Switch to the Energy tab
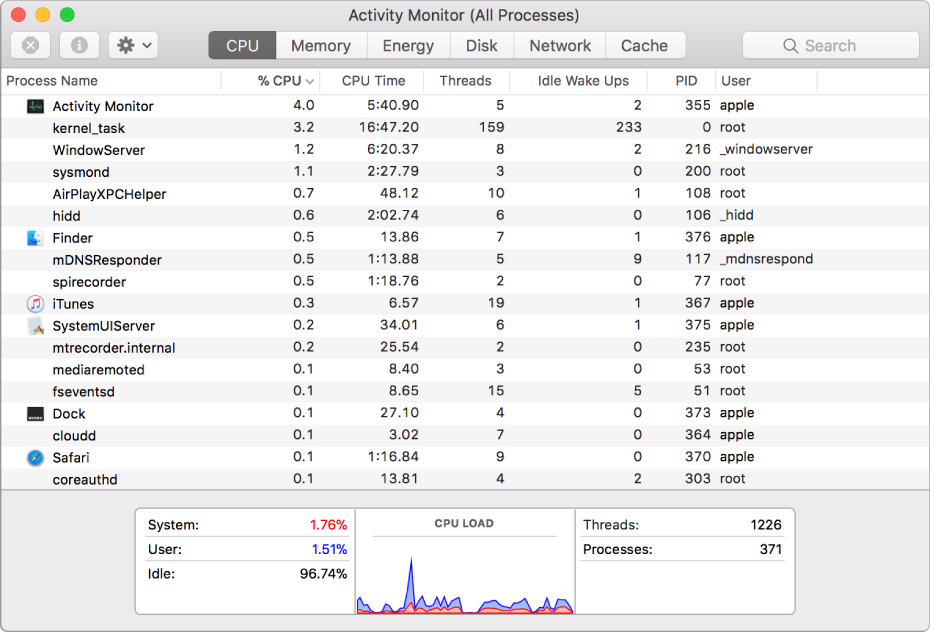The height and width of the screenshot is (633, 934). [x=408, y=46]
